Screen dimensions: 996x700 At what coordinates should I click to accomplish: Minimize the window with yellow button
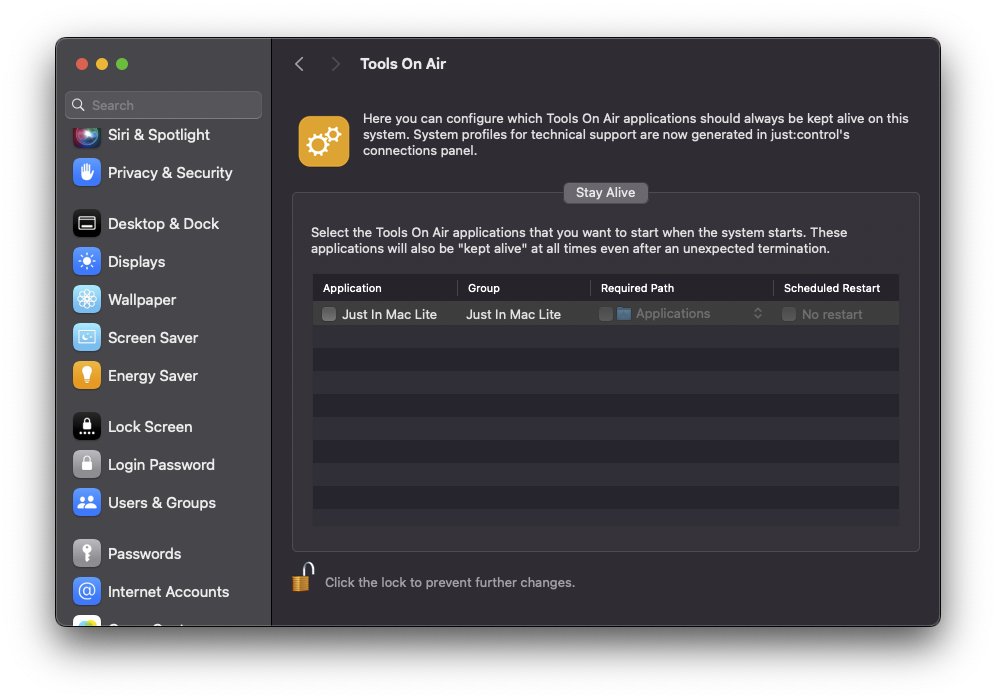coord(102,64)
